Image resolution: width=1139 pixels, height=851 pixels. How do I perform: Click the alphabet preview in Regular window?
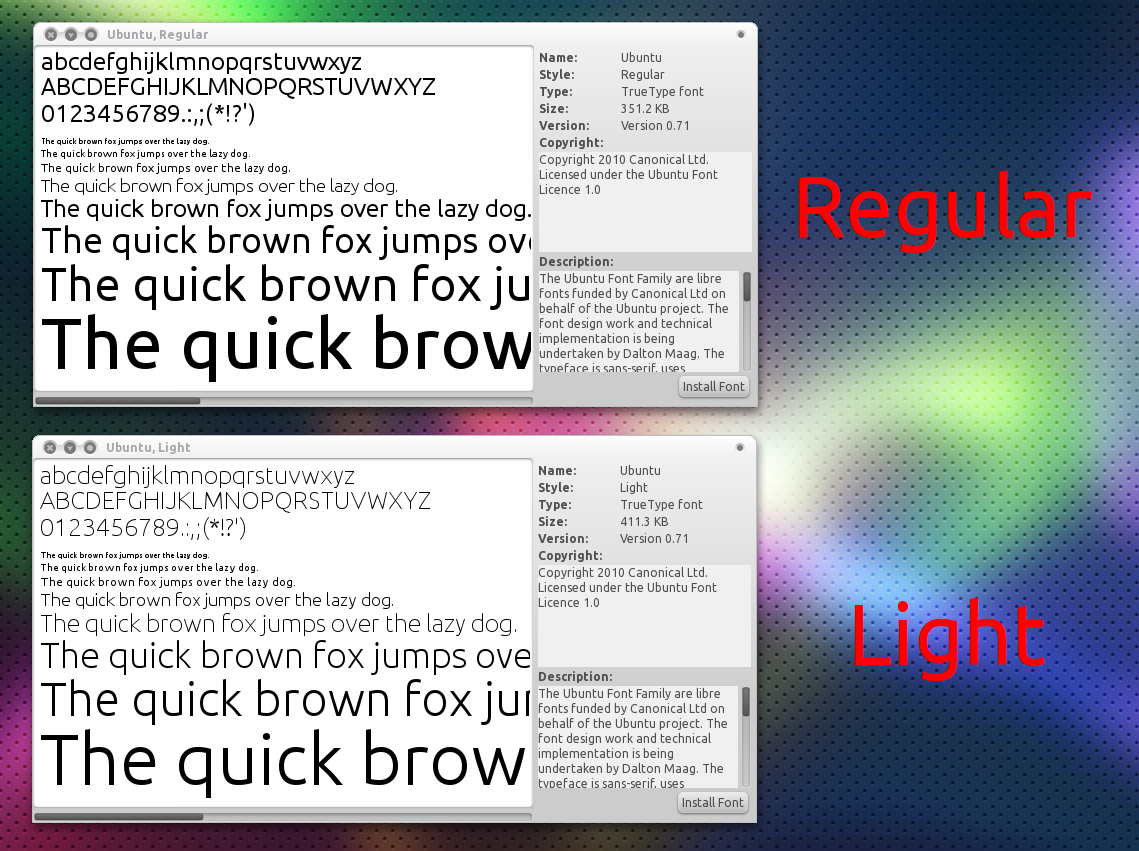[x=200, y=62]
